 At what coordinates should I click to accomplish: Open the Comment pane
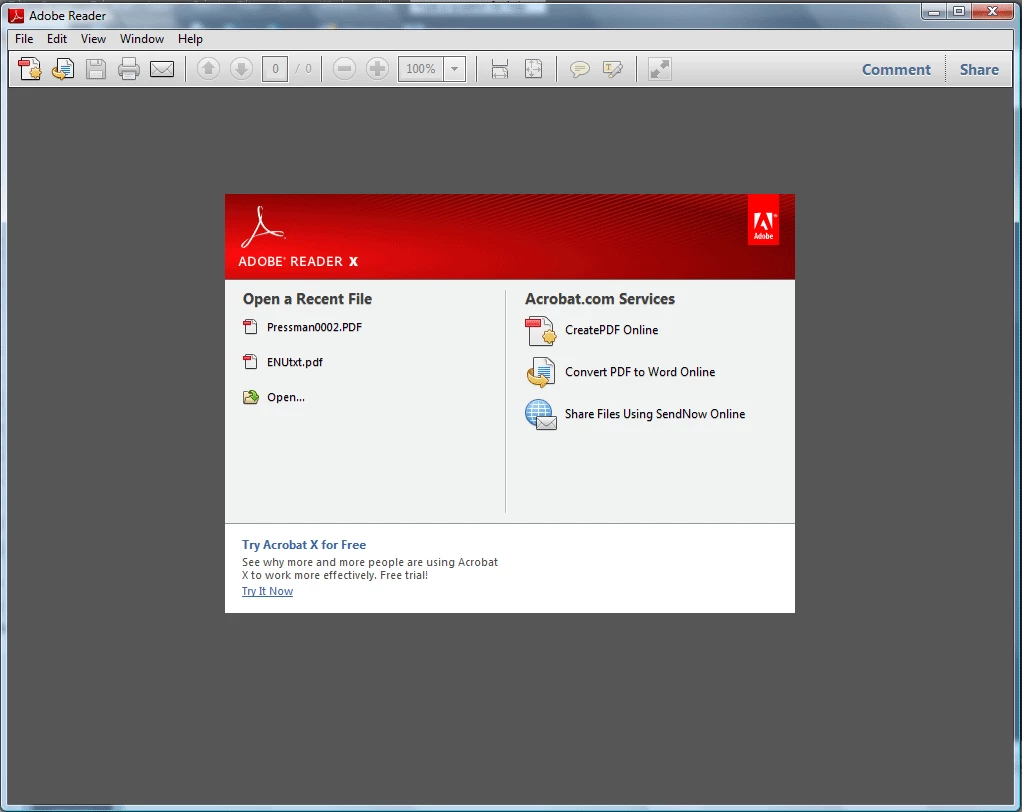point(896,70)
